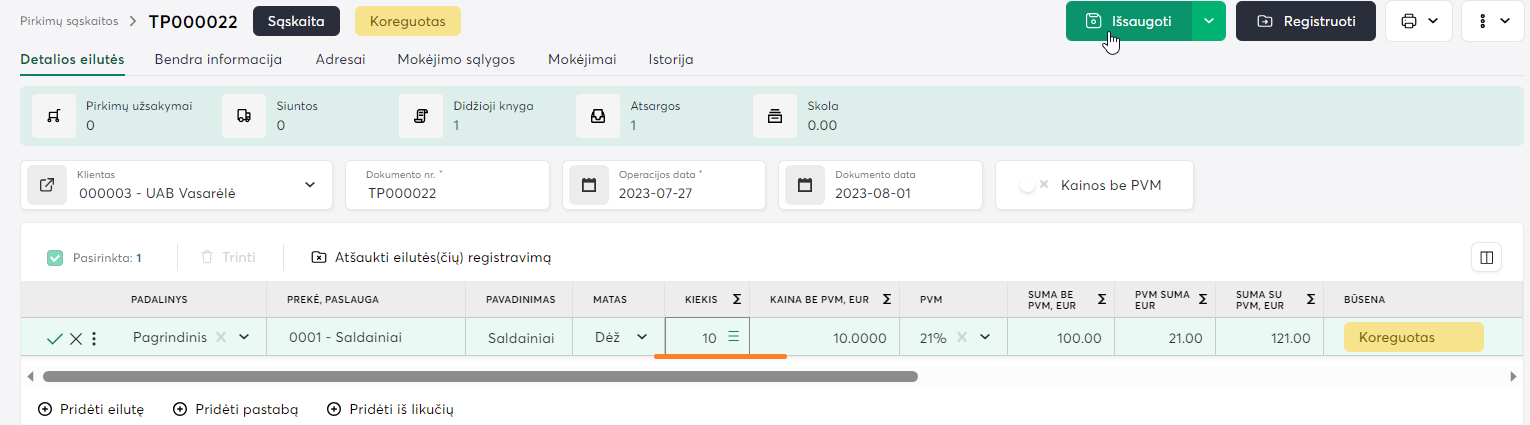1530x425 pixels.
Task: Open the PVM 21% rate dropdown
Action: 985,338
